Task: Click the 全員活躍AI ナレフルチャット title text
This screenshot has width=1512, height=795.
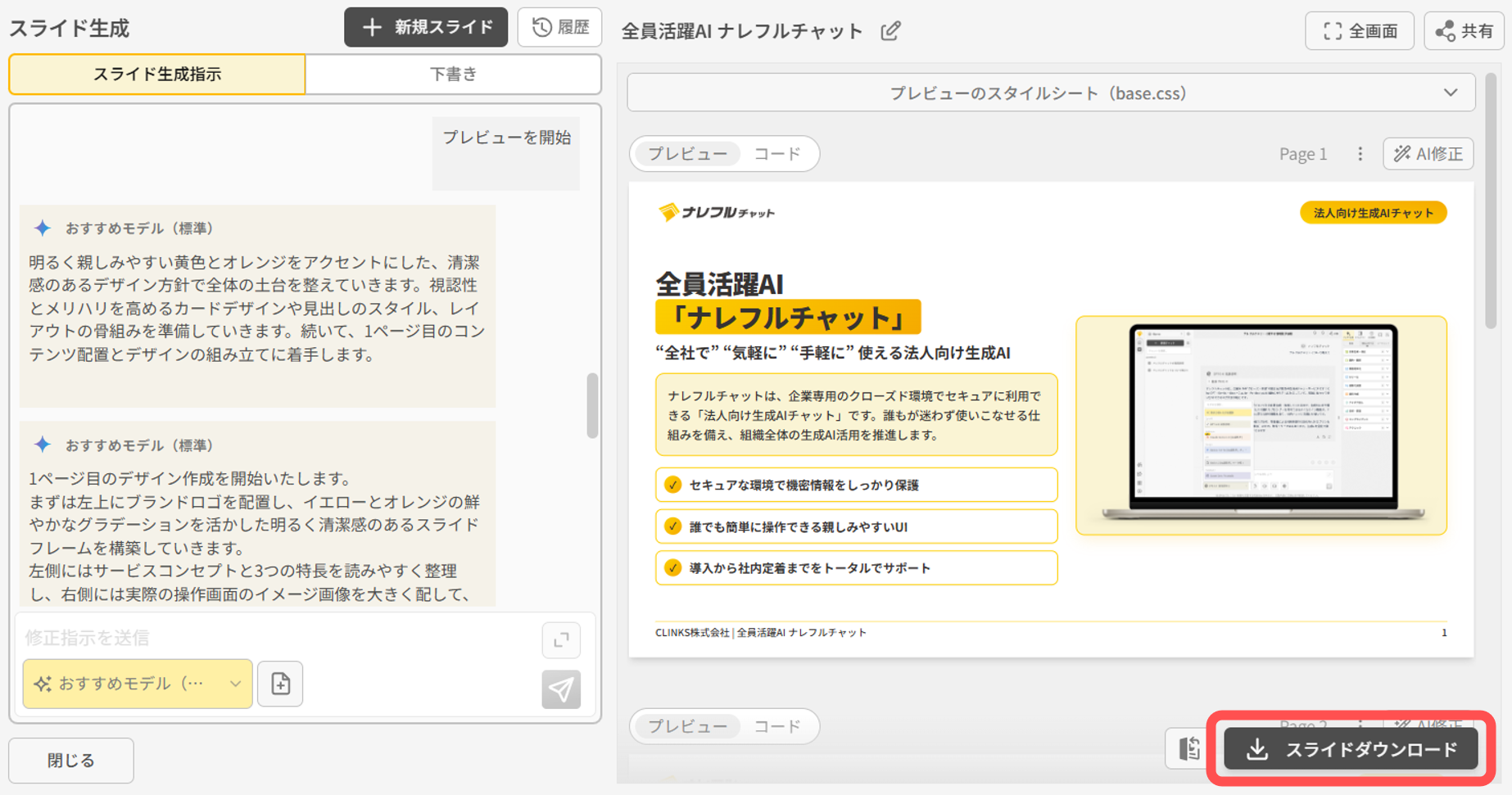Action: coord(742,31)
